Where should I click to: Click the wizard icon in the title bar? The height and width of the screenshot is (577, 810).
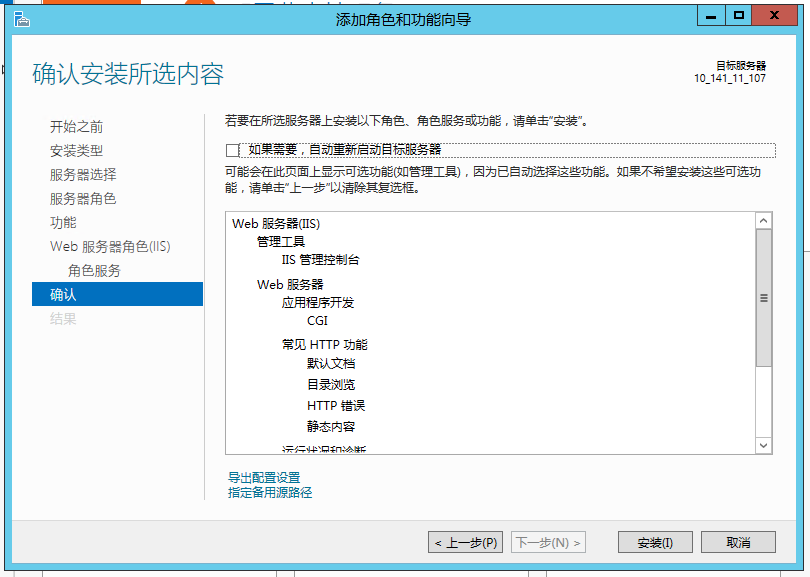22,18
